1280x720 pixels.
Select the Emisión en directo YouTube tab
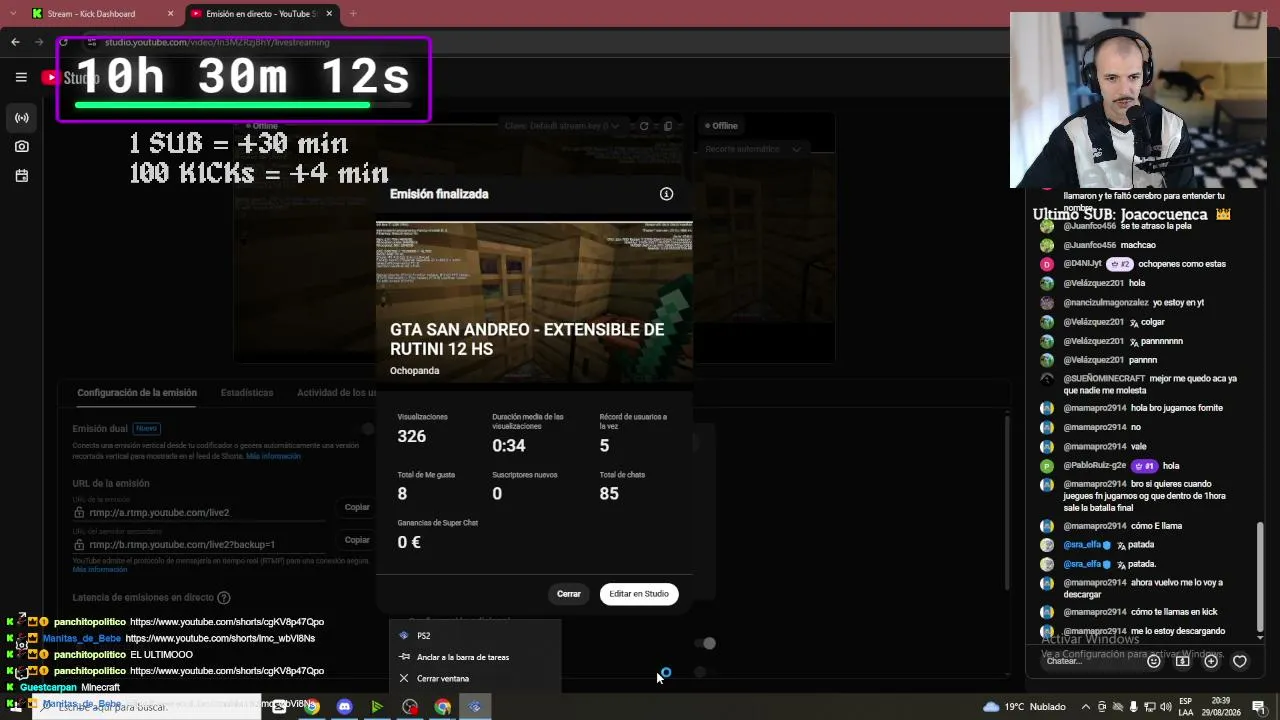(262, 14)
